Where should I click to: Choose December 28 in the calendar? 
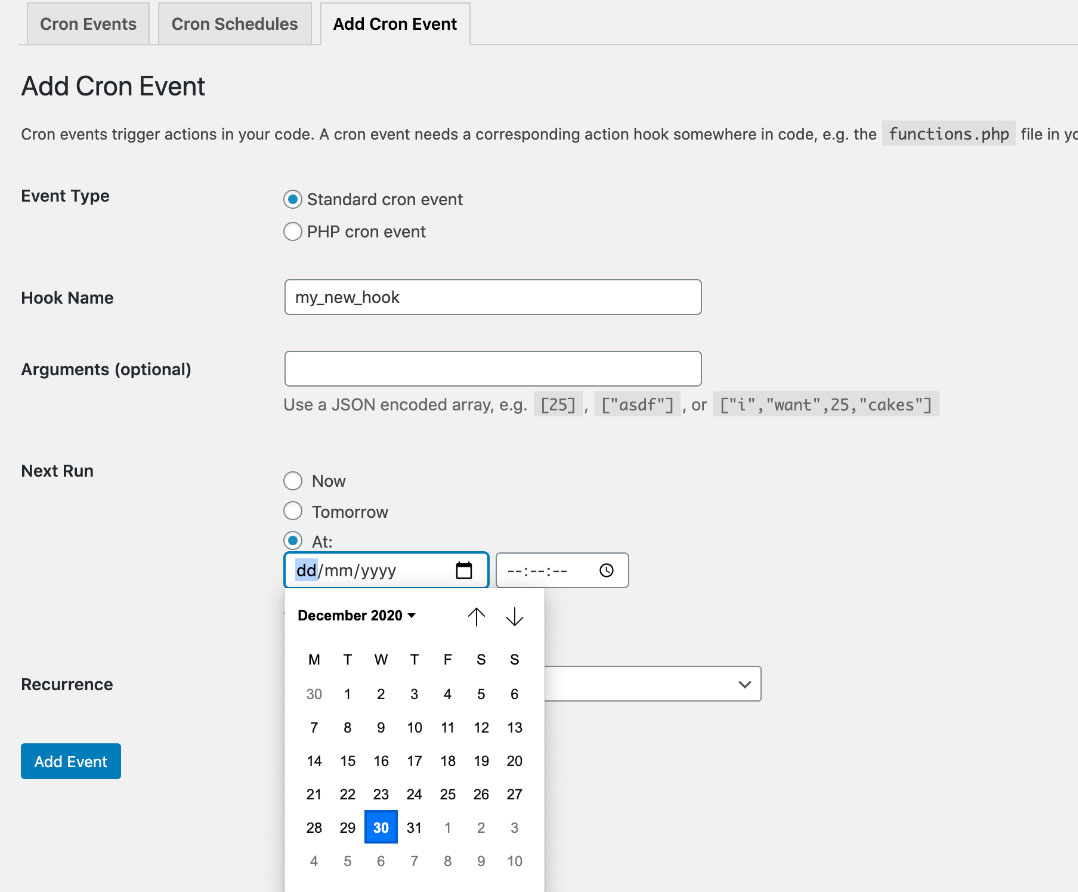tap(314, 827)
